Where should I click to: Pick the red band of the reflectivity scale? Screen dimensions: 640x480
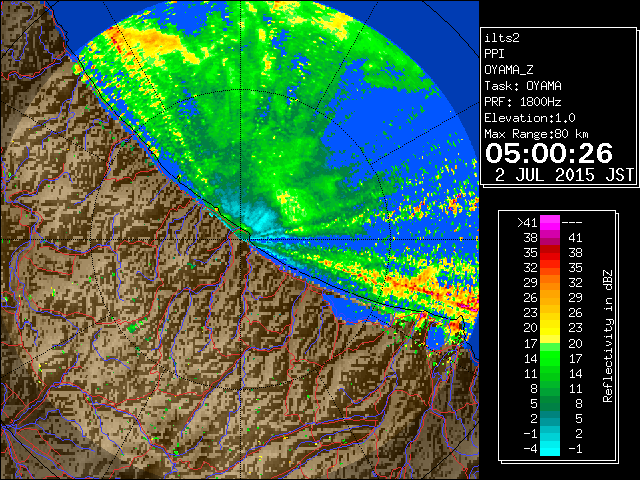click(x=550, y=253)
